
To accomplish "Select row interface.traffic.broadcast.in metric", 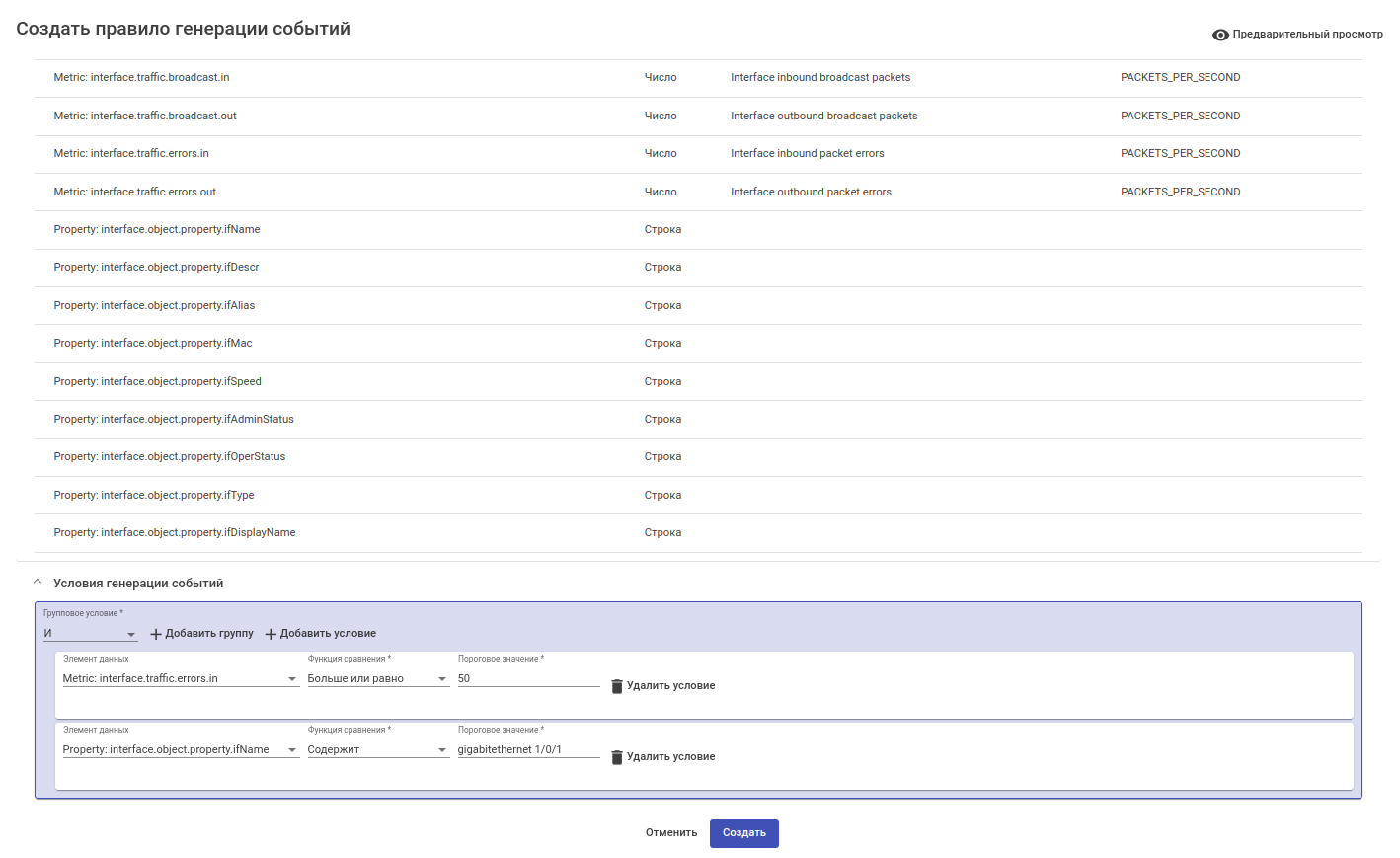I will 141,78.
